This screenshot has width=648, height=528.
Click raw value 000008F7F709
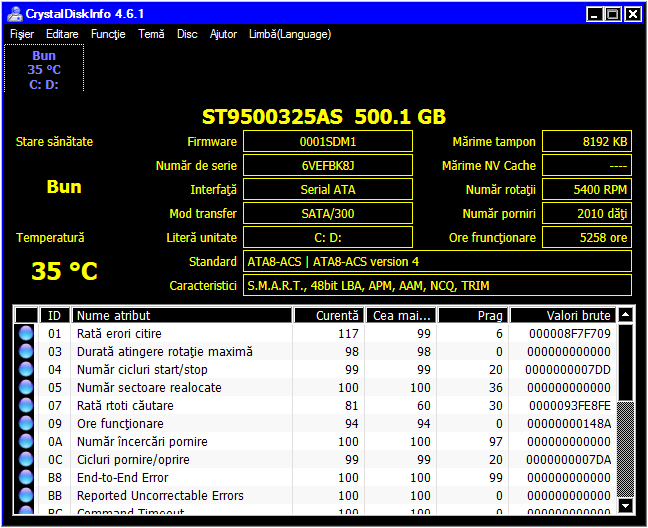click(x=569, y=333)
